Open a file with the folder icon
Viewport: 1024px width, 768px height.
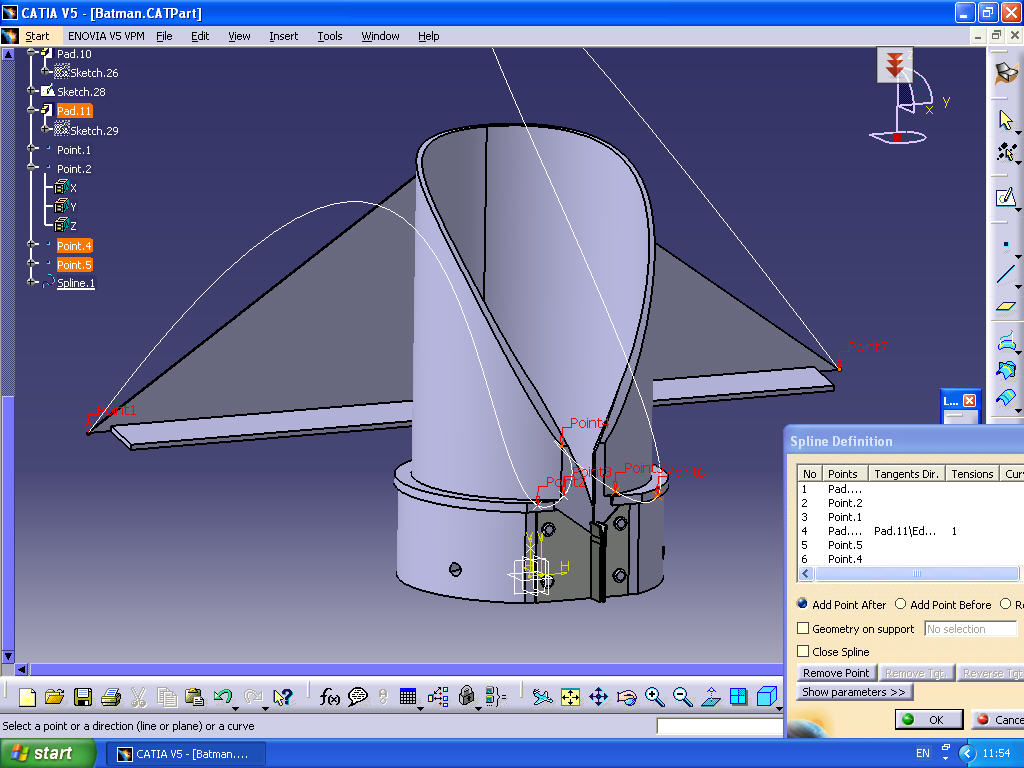[55, 697]
